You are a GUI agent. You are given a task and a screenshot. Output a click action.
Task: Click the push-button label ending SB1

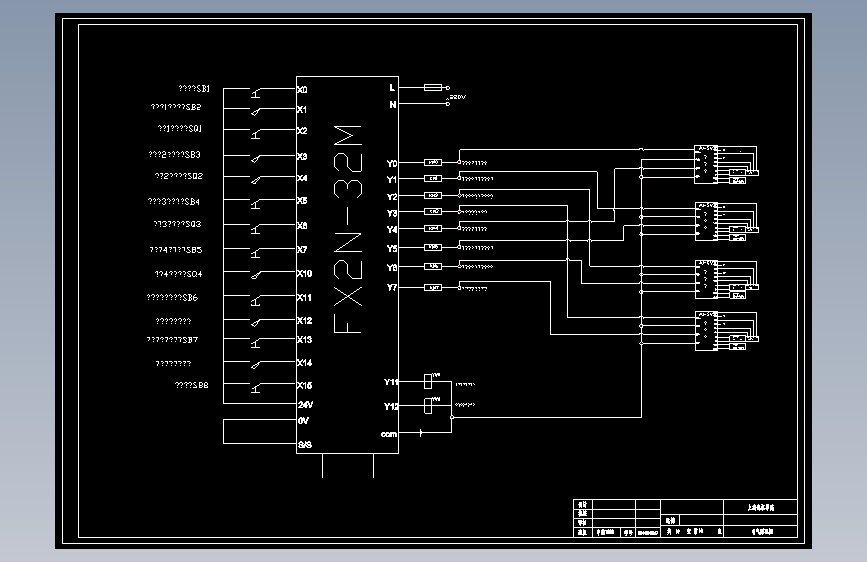194,89
